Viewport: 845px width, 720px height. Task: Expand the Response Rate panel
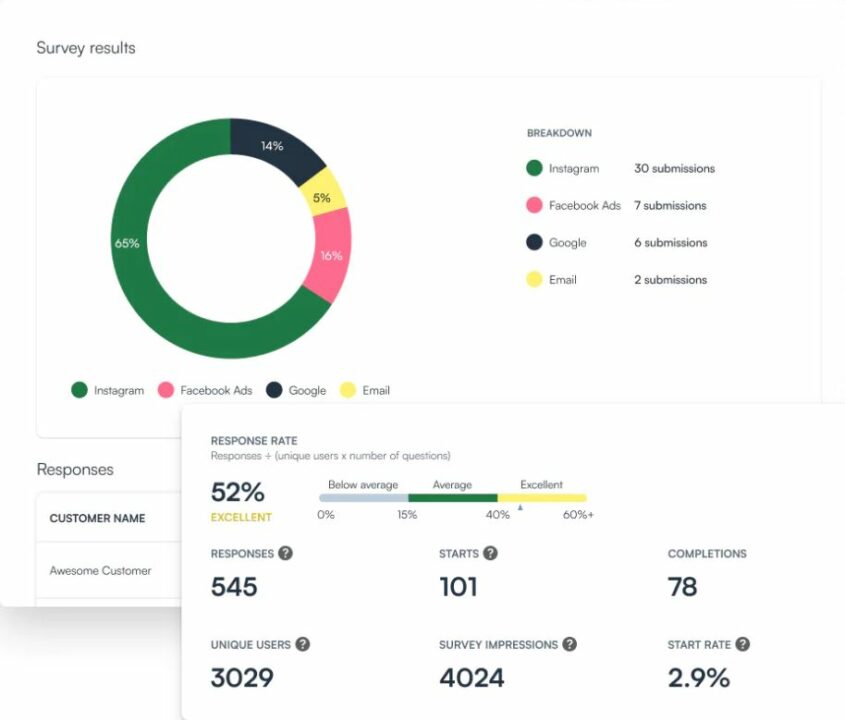253,440
